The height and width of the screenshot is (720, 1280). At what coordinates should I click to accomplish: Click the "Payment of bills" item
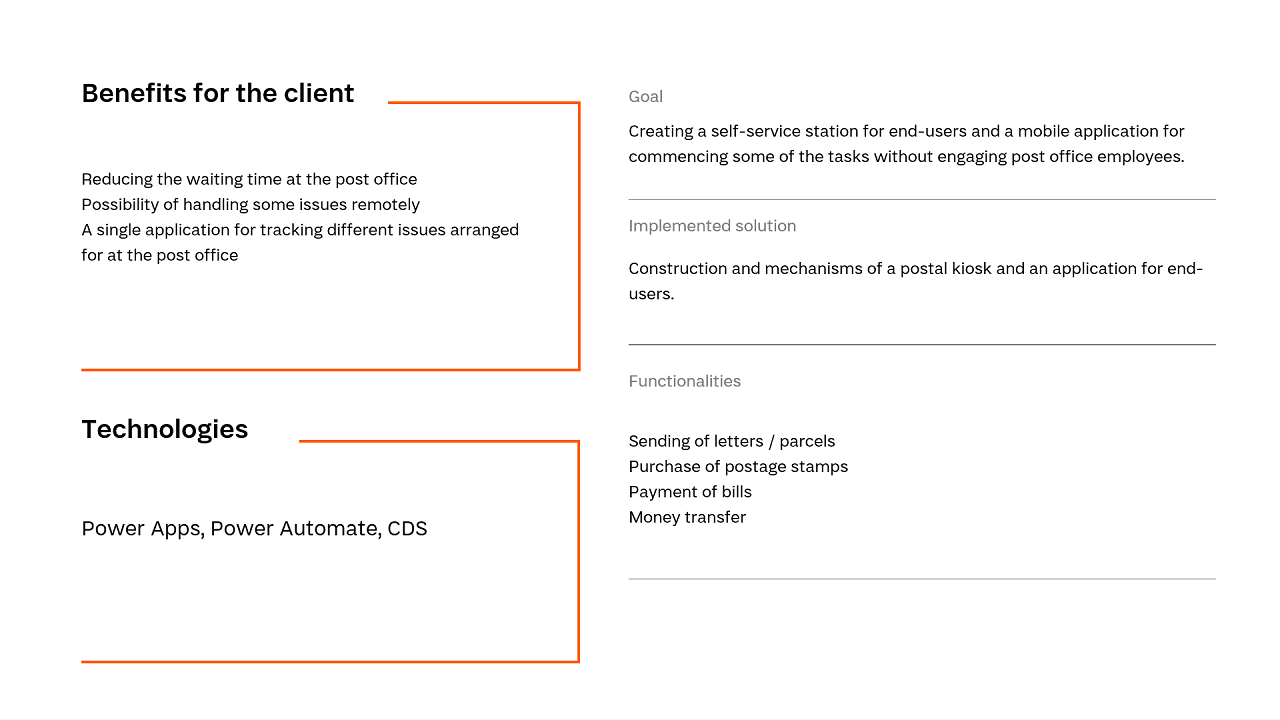click(690, 492)
